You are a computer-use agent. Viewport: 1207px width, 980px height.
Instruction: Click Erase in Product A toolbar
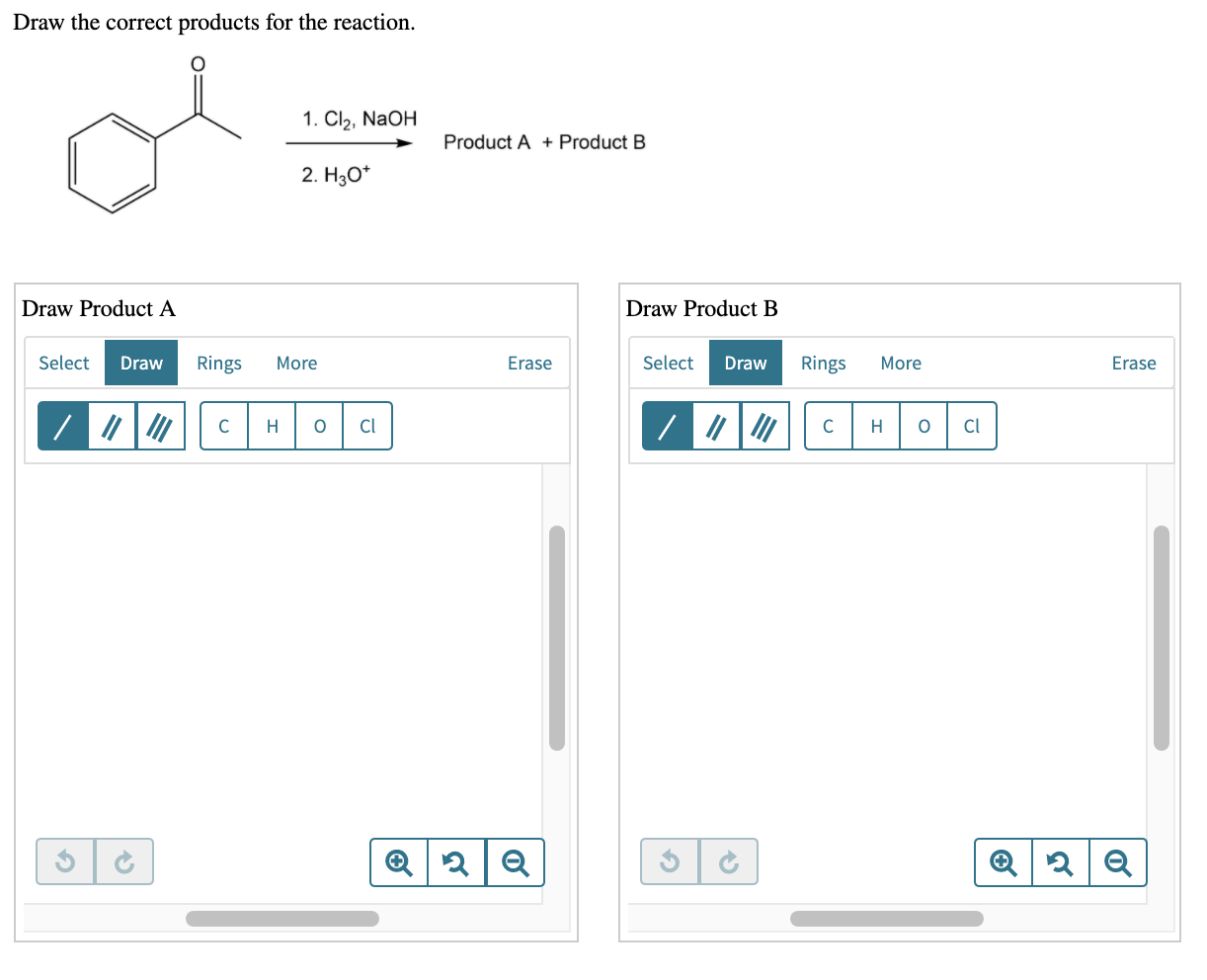pyautogui.click(x=529, y=364)
